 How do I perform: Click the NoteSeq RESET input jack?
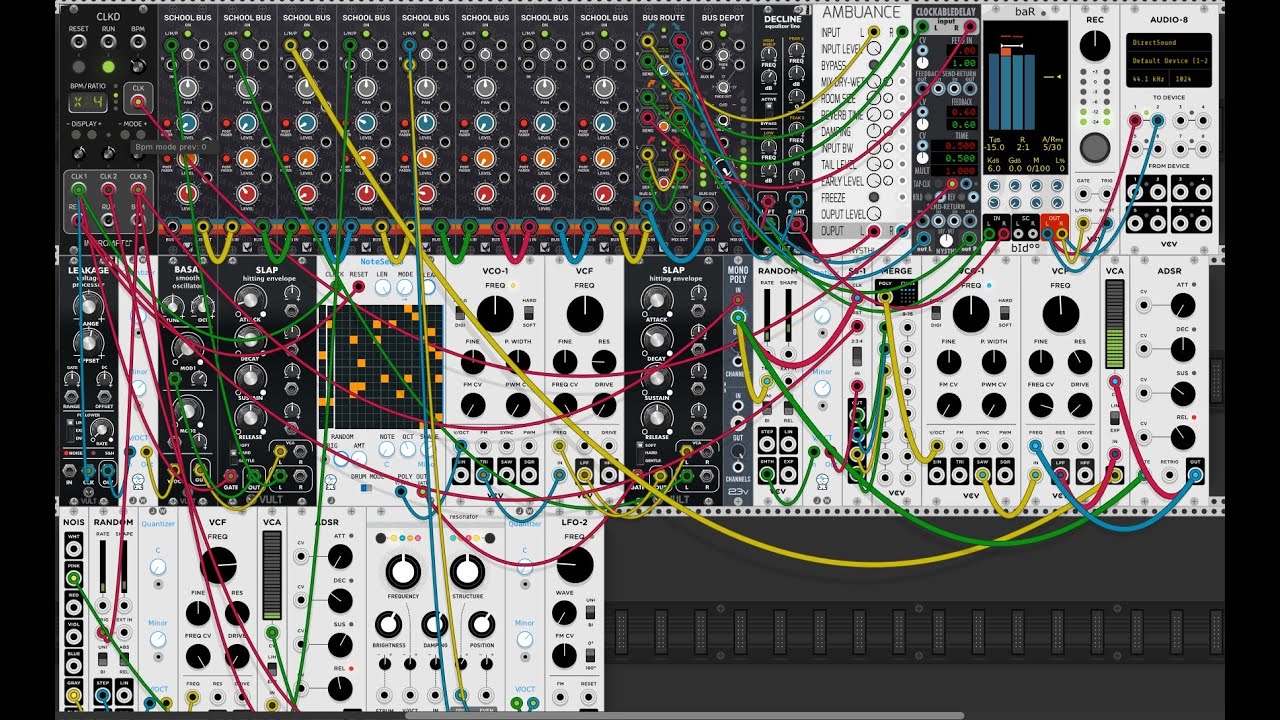[x=358, y=288]
